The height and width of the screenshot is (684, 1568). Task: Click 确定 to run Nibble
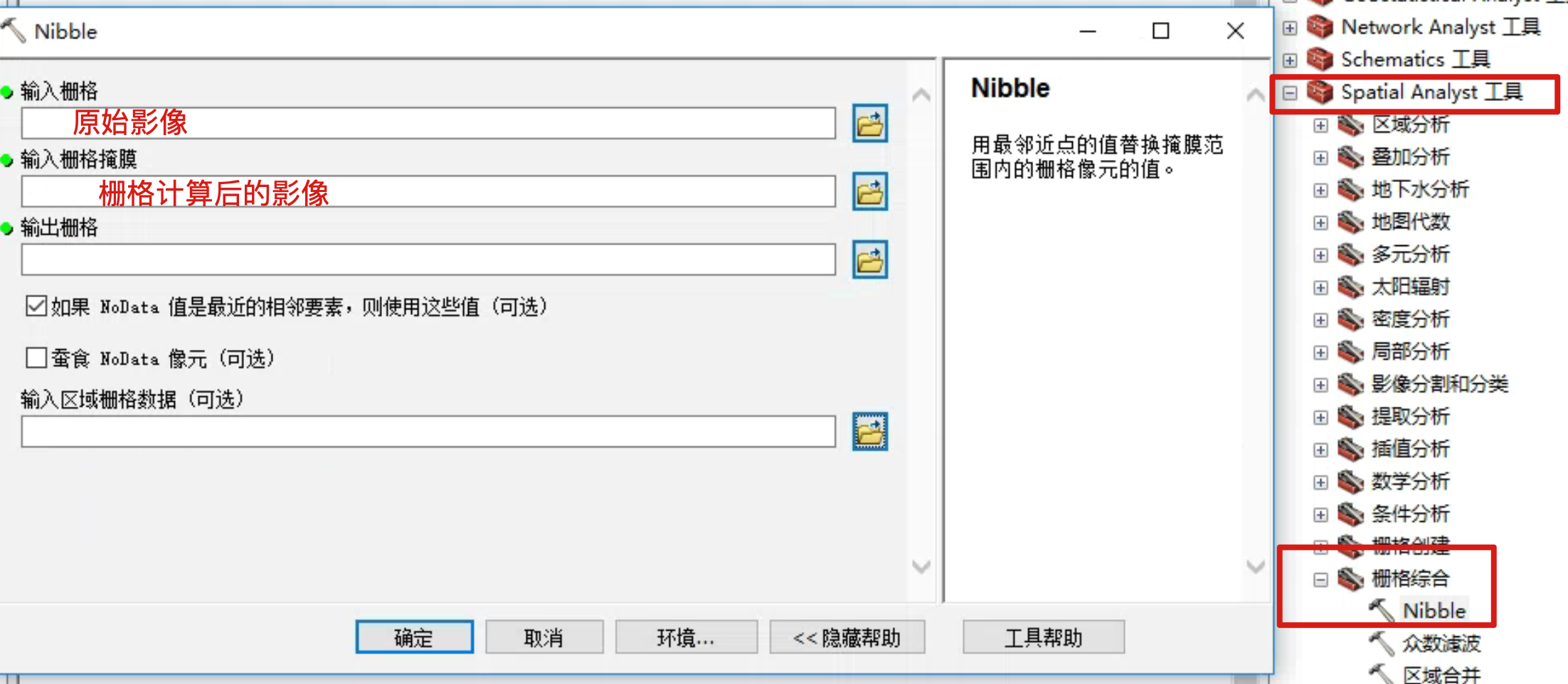tap(414, 637)
